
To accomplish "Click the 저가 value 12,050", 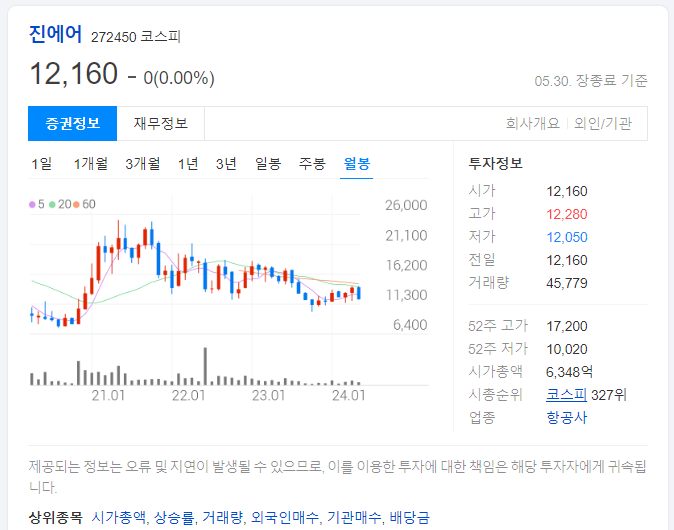I will (x=567, y=237).
